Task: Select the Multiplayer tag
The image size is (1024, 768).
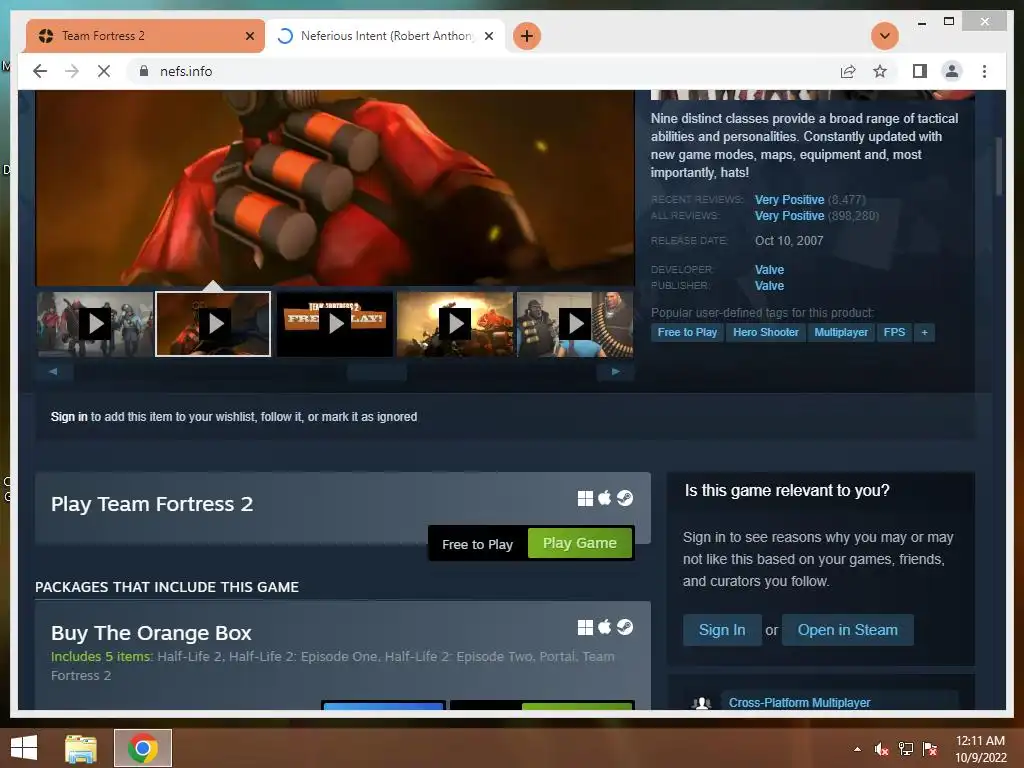Action: 841,332
